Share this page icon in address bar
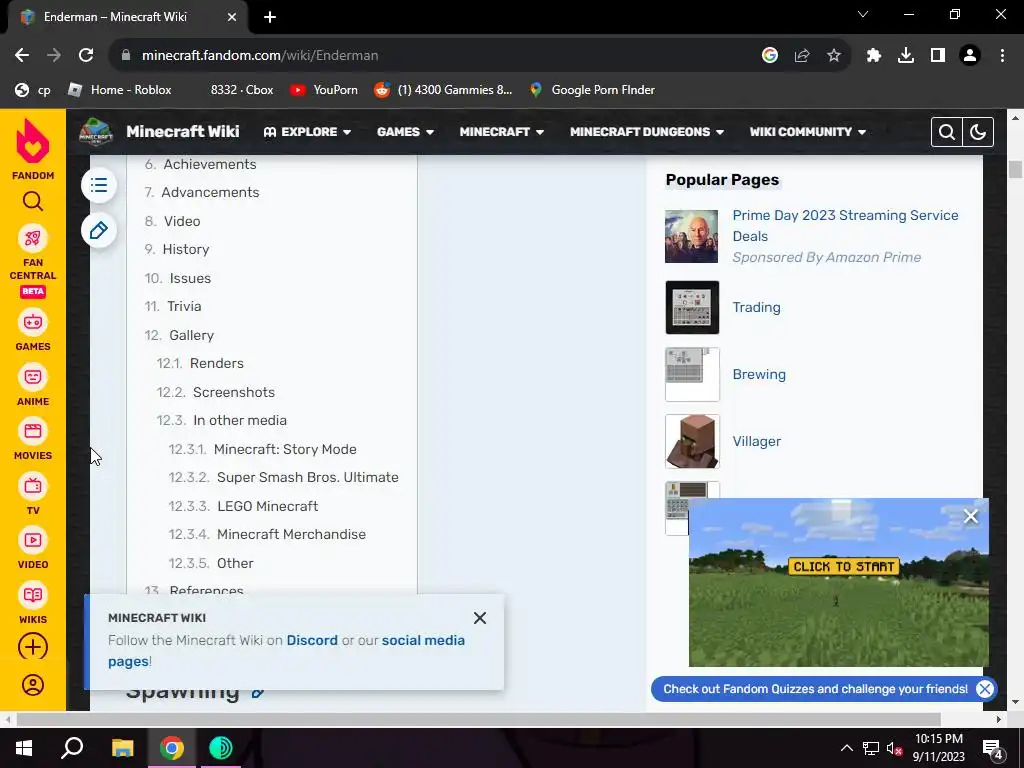The width and height of the screenshot is (1024, 768). [x=802, y=56]
